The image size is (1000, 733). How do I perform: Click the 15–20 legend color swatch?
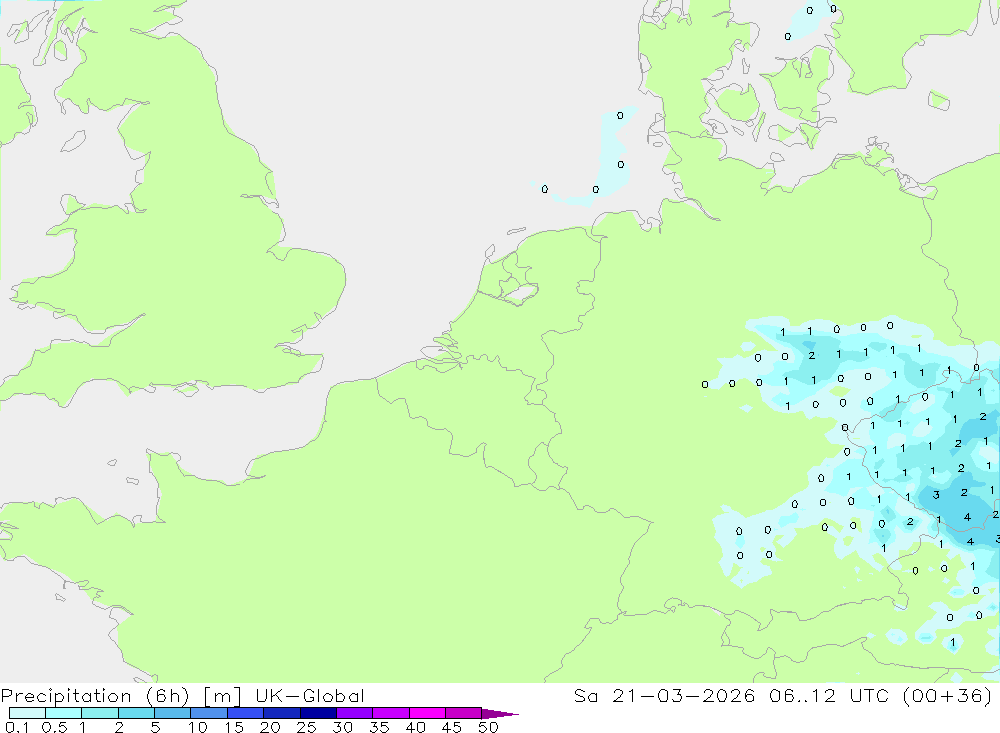coord(246,713)
